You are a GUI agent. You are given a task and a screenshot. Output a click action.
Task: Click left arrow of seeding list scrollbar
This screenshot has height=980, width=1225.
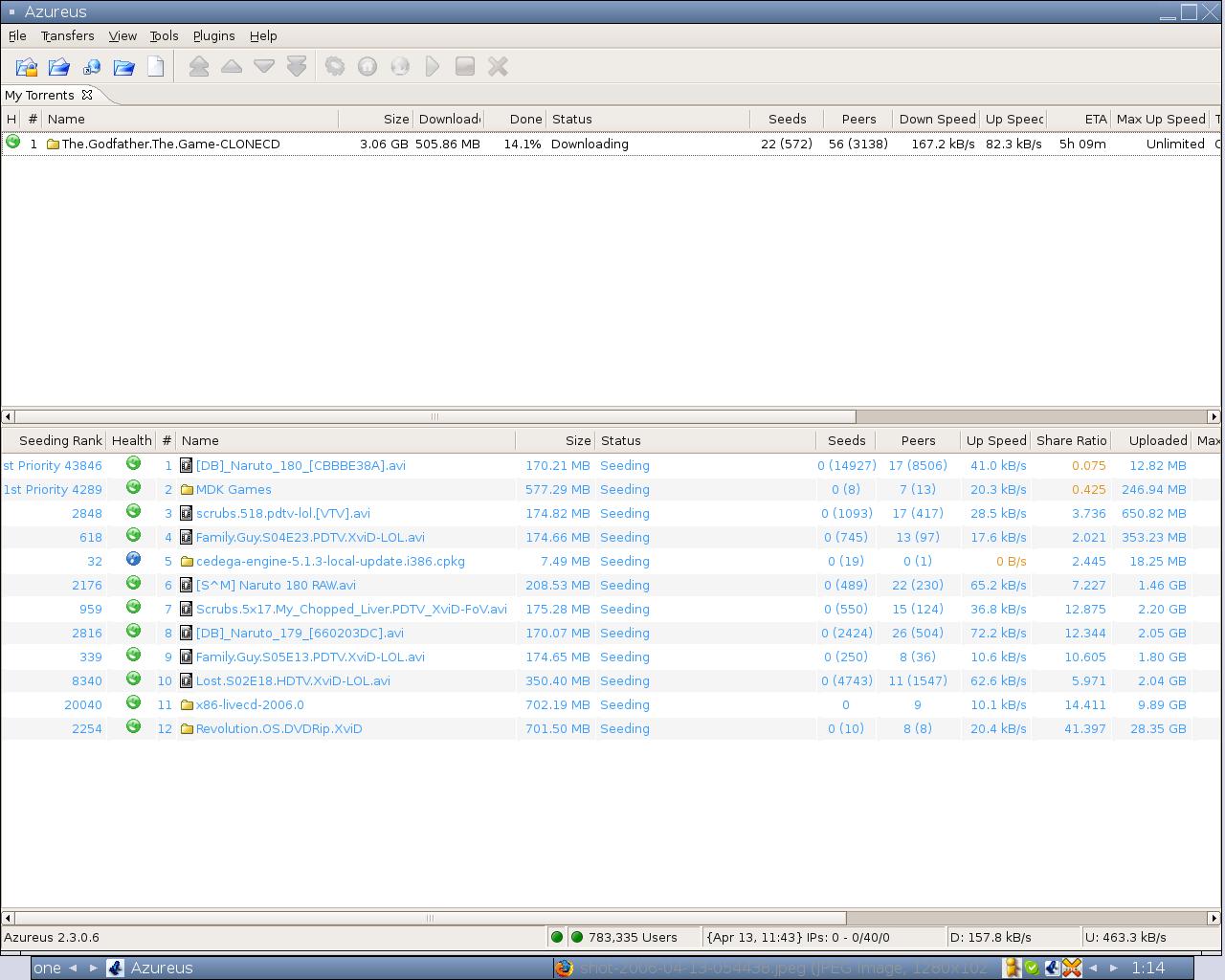[x=8, y=918]
